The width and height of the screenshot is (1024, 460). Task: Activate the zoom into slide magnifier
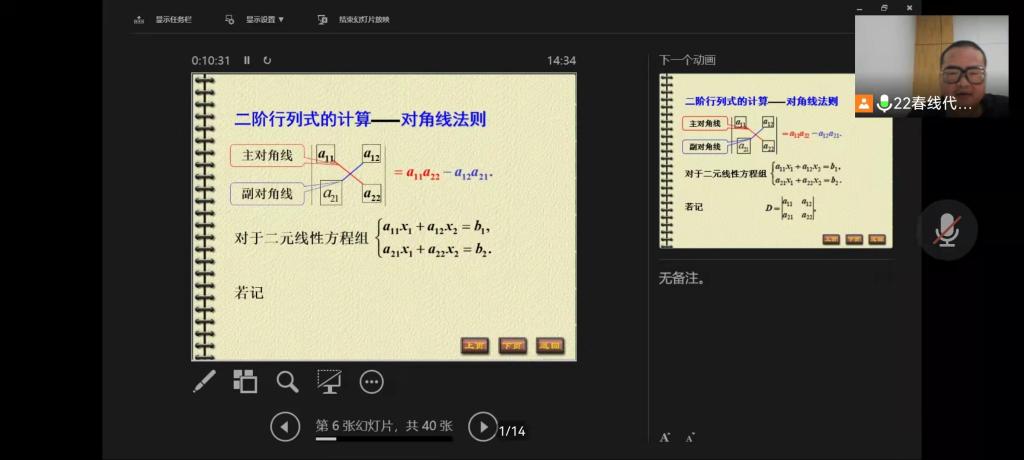point(288,381)
